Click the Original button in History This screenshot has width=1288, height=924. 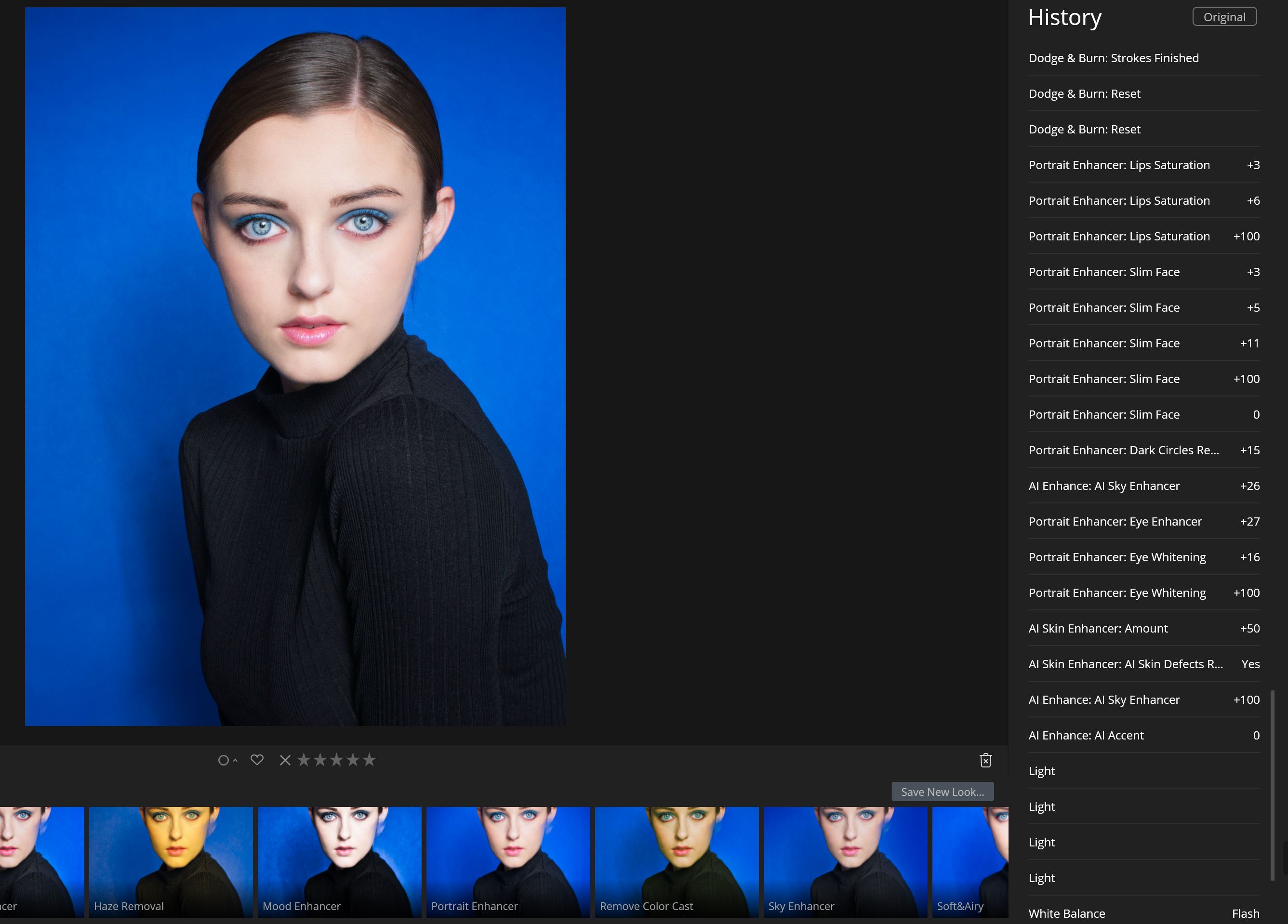[x=1224, y=17]
